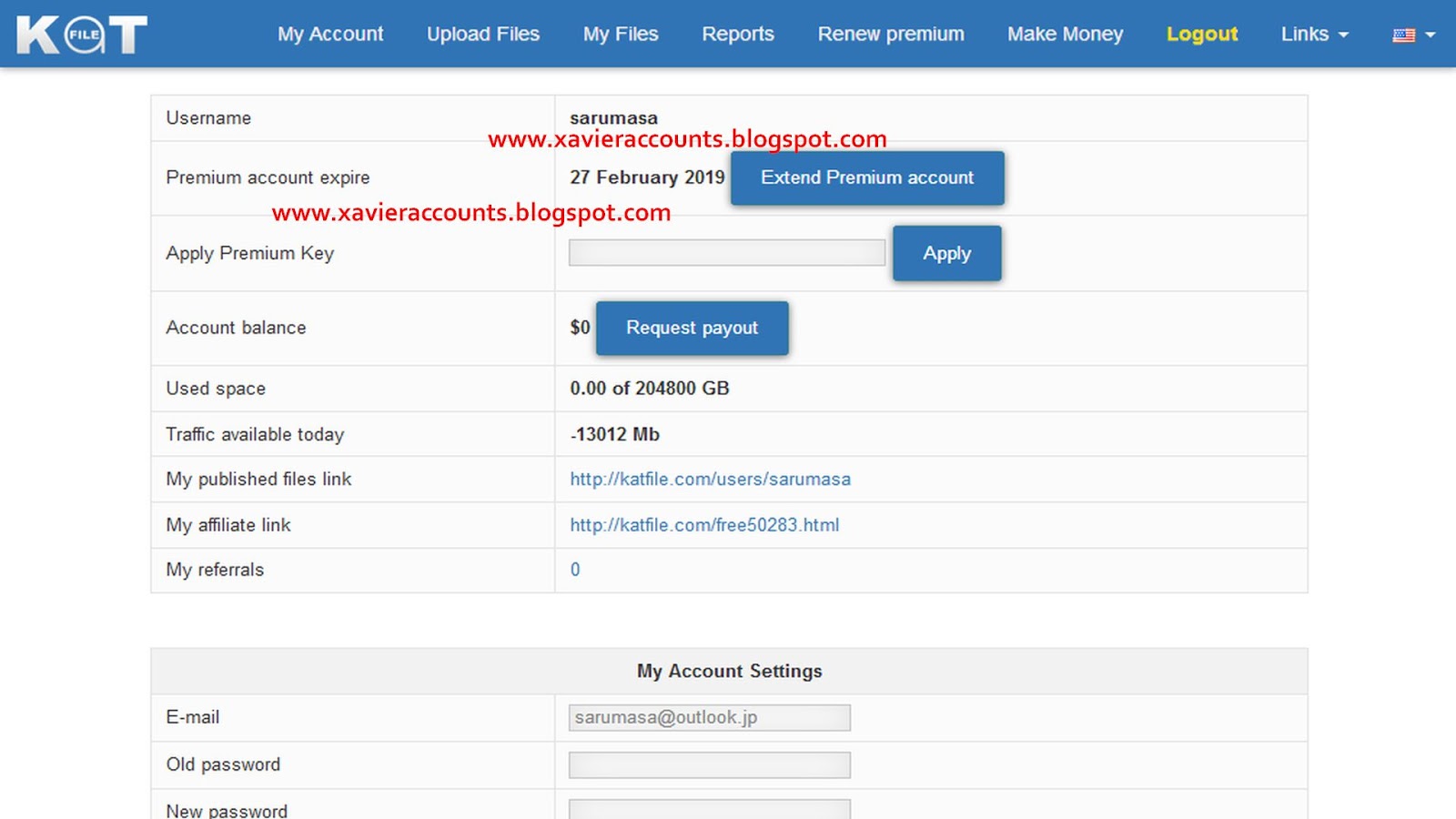Expand the Links dropdown menu

point(1314,34)
